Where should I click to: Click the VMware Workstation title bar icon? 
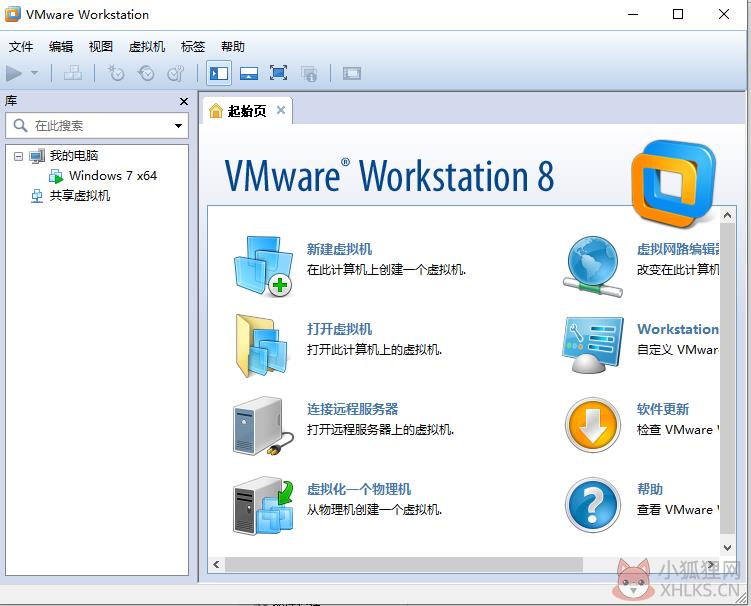[x=12, y=14]
